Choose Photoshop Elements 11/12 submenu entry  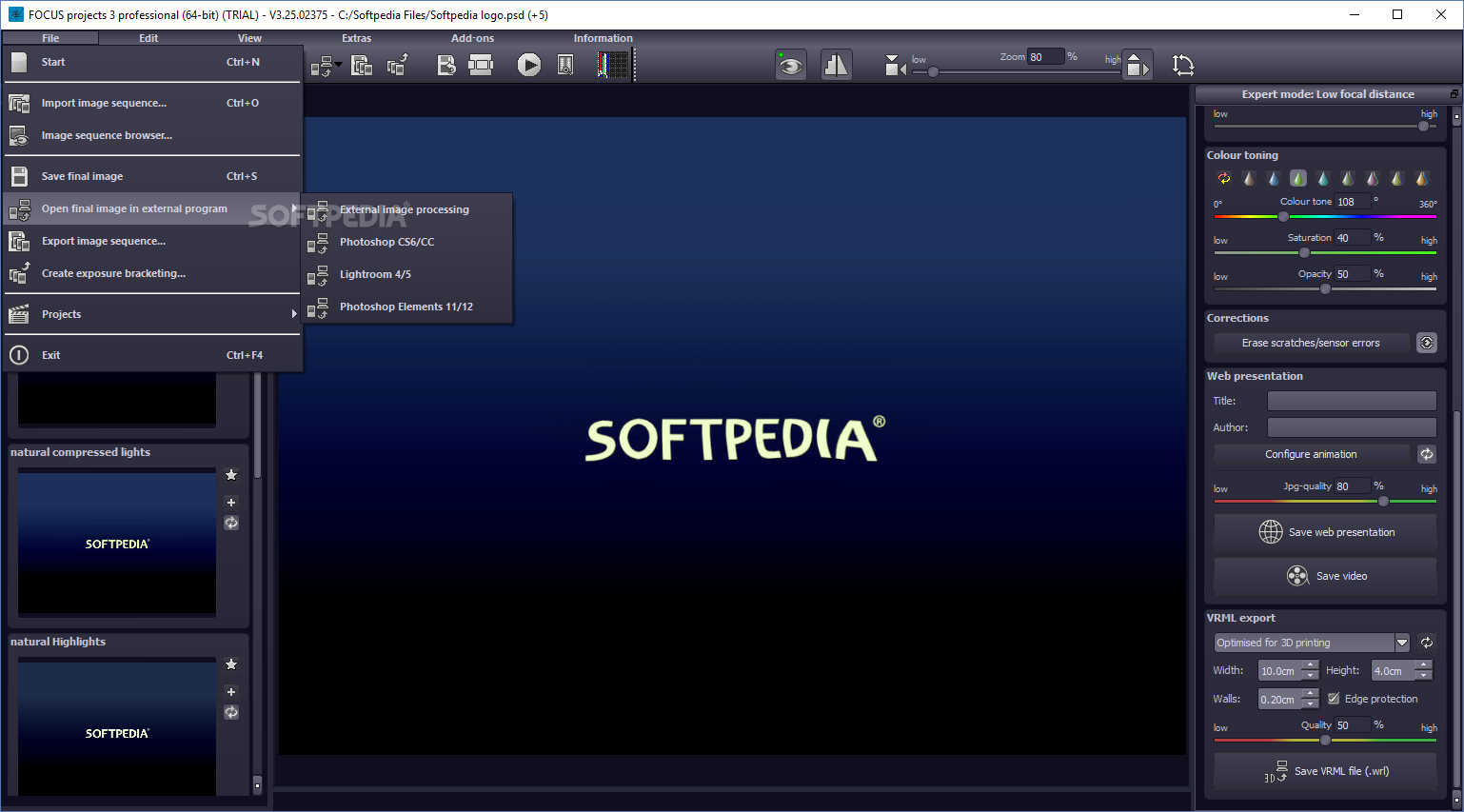[407, 307]
